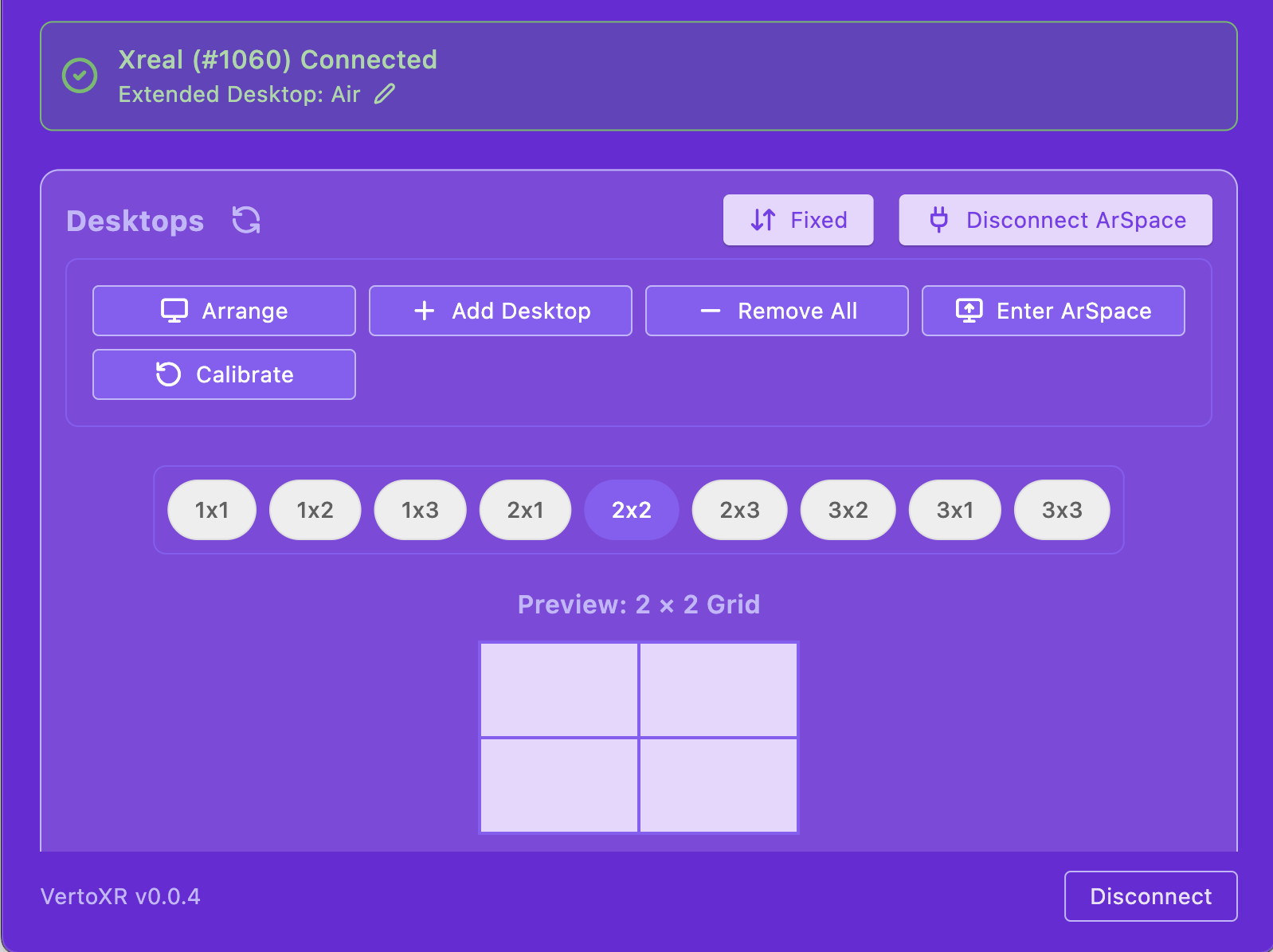
Task: Click the Extended Desktop: Air text
Action: click(x=239, y=95)
